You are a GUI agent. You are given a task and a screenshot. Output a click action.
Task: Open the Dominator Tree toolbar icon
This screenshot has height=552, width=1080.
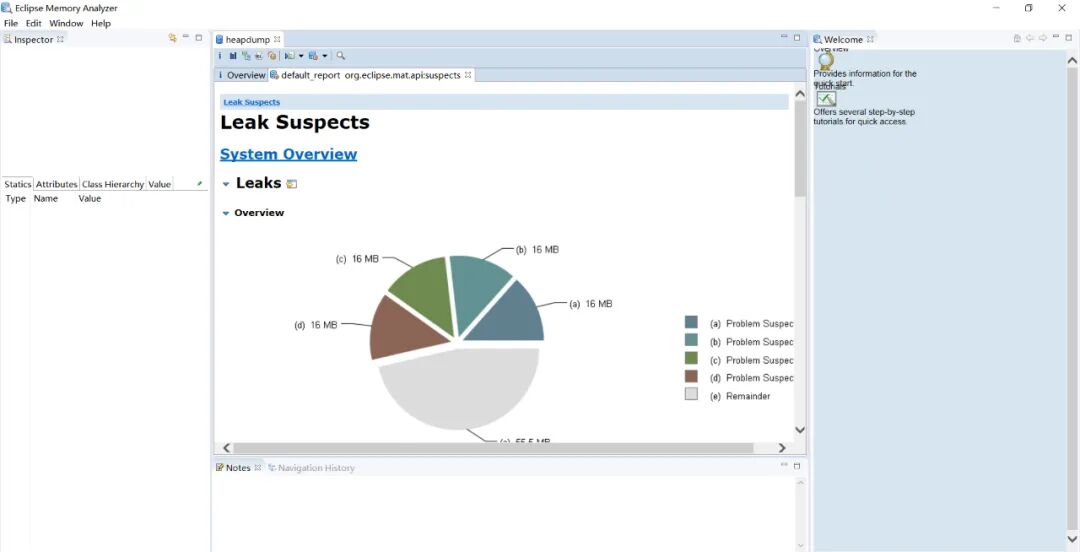tap(246, 56)
